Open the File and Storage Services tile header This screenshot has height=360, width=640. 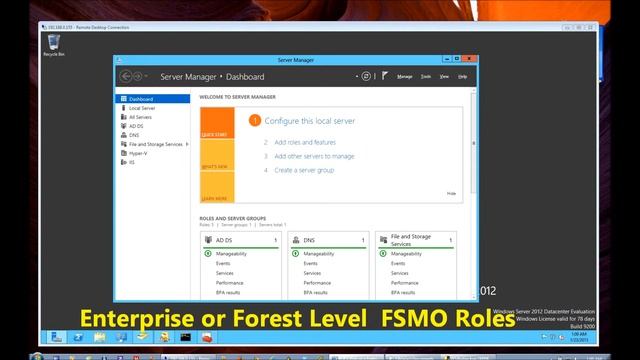(x=416, y=240)
